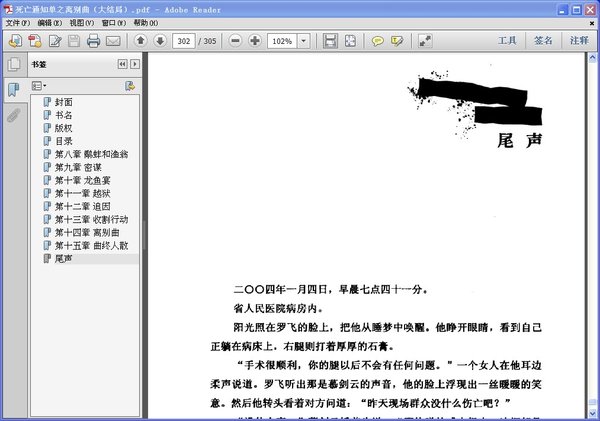Image resolution: width=600 pixels, height=421 pixels.
Task: Click the new bookmark icon
Action: point(130,86)
